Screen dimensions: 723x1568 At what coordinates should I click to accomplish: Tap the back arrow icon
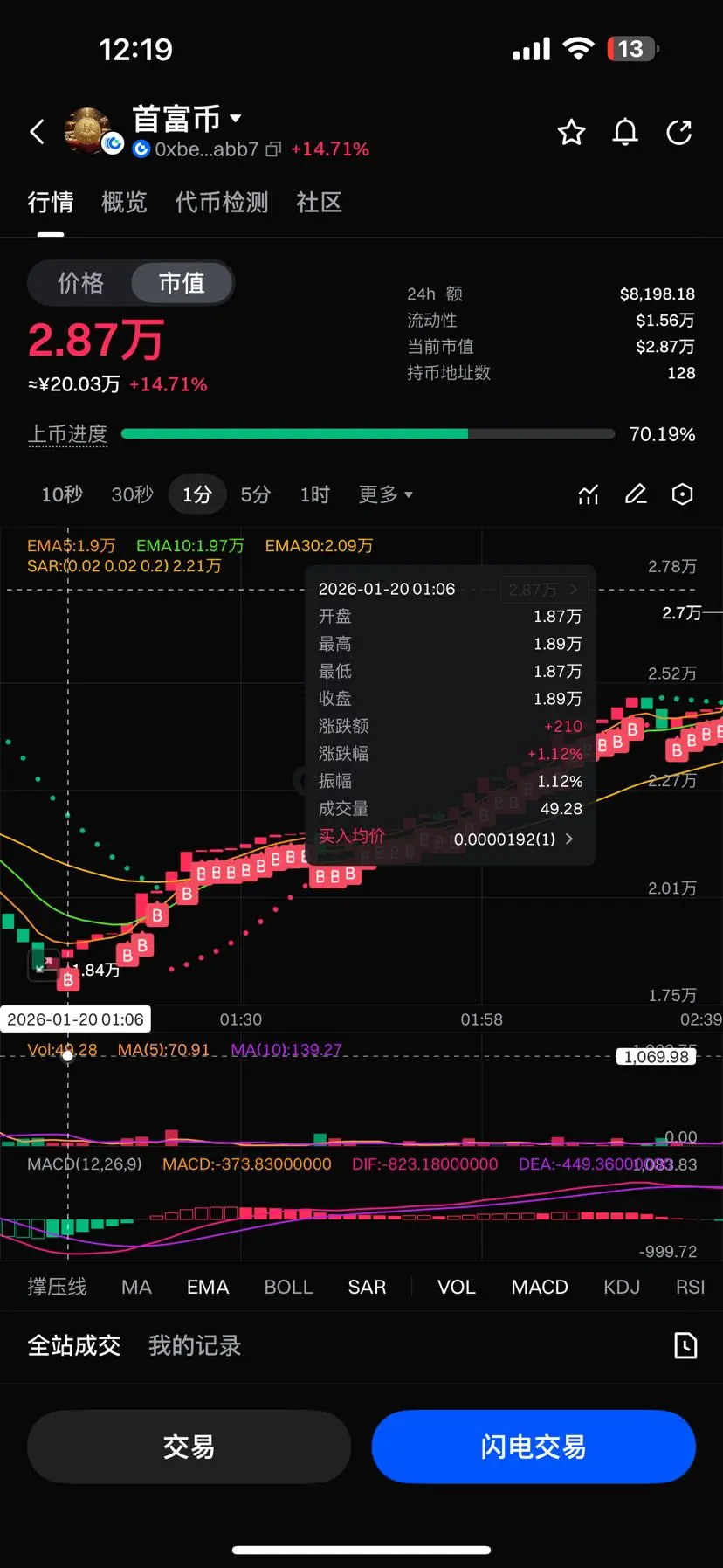[37, 133]
